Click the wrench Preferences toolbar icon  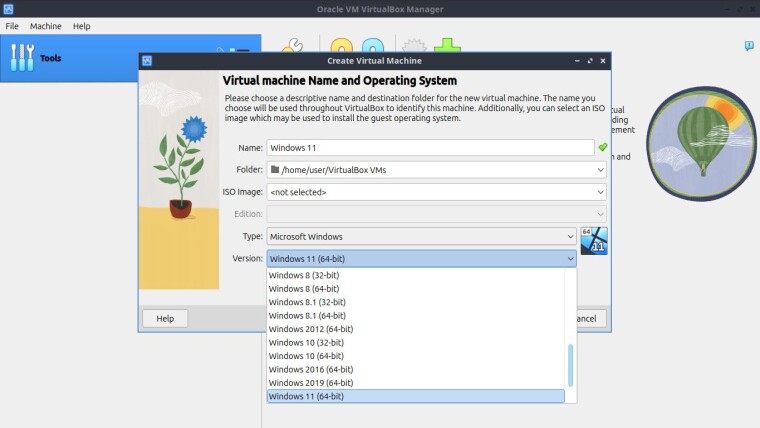pos(292,46)
